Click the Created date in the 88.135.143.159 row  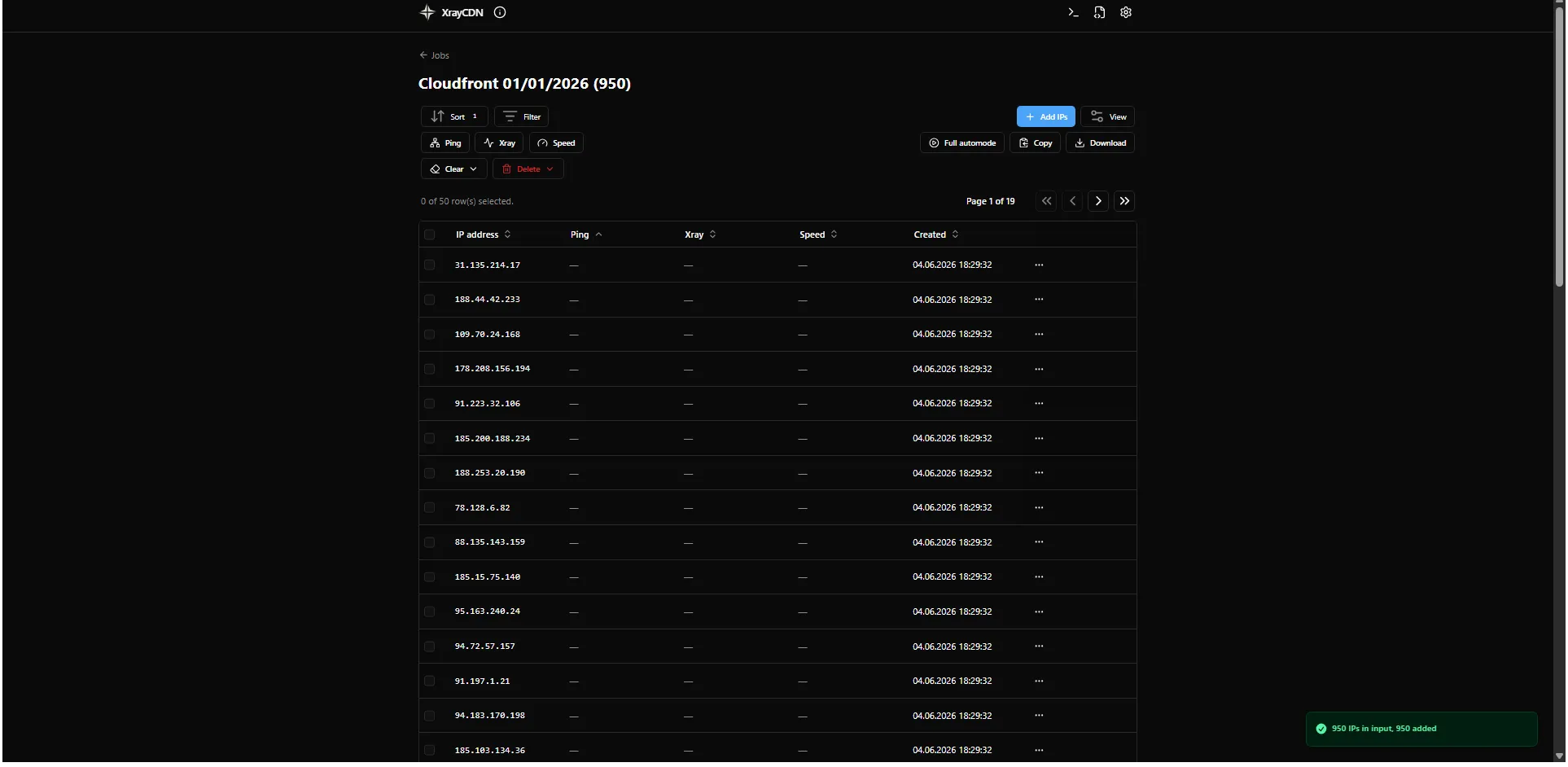pyautogui.click(x=952, y=542)
